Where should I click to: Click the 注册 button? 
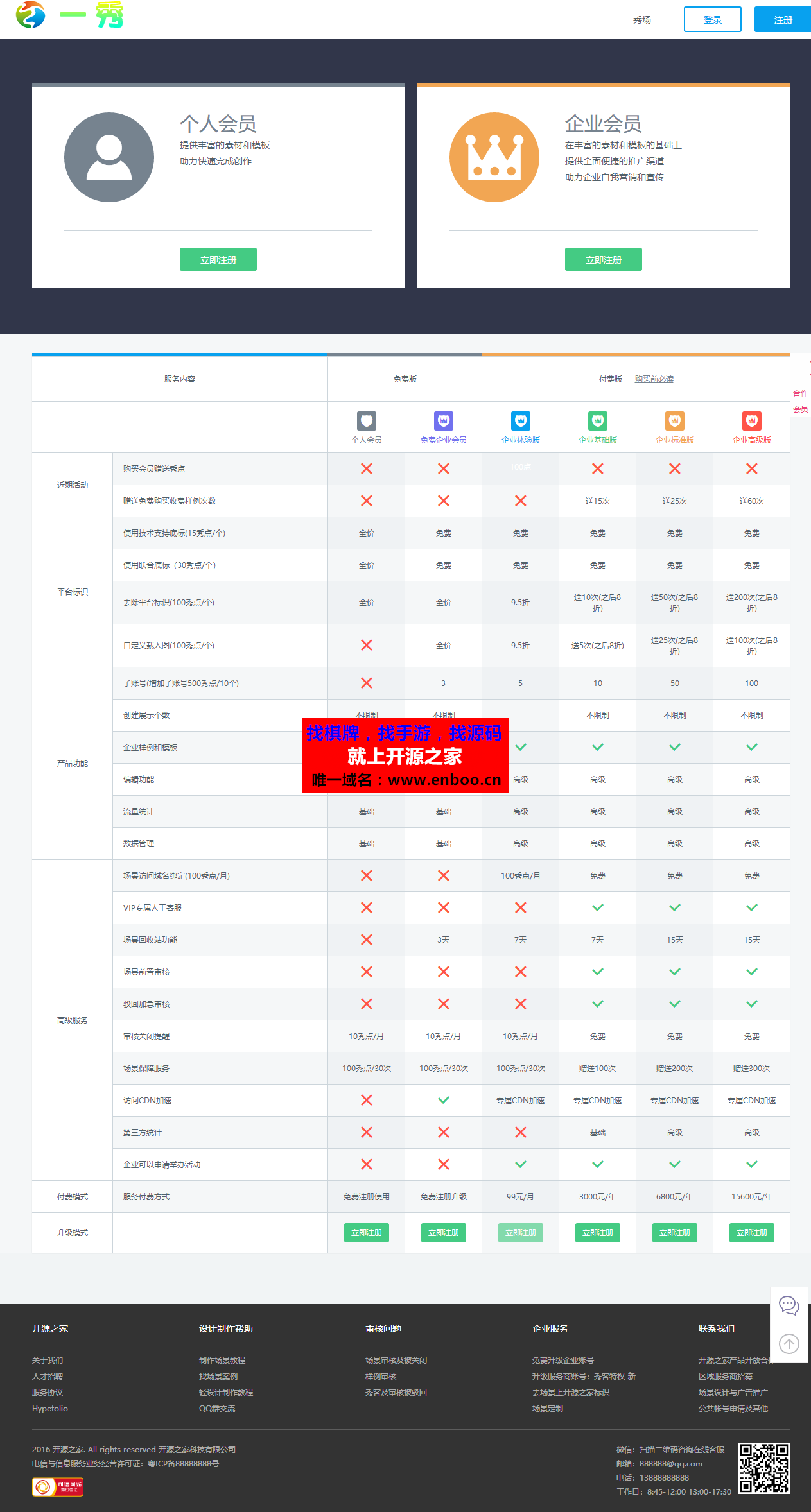783,19
